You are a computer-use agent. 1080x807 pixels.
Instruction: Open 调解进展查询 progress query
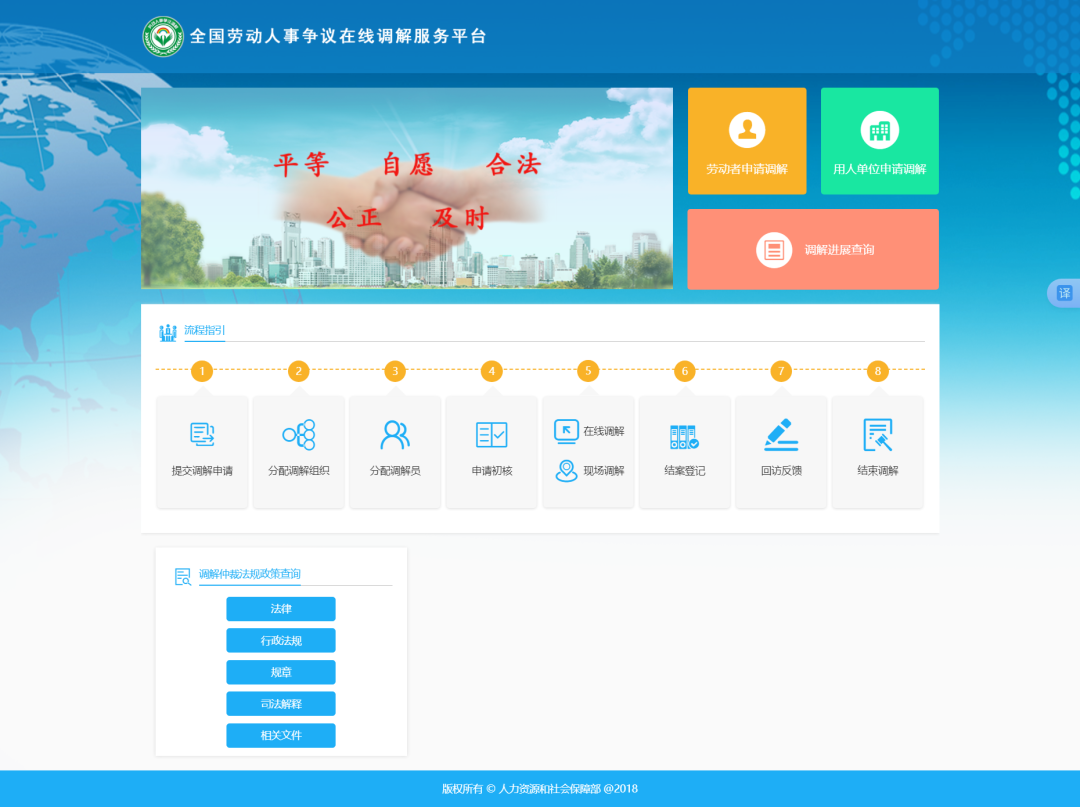click(x=813, y=249)
